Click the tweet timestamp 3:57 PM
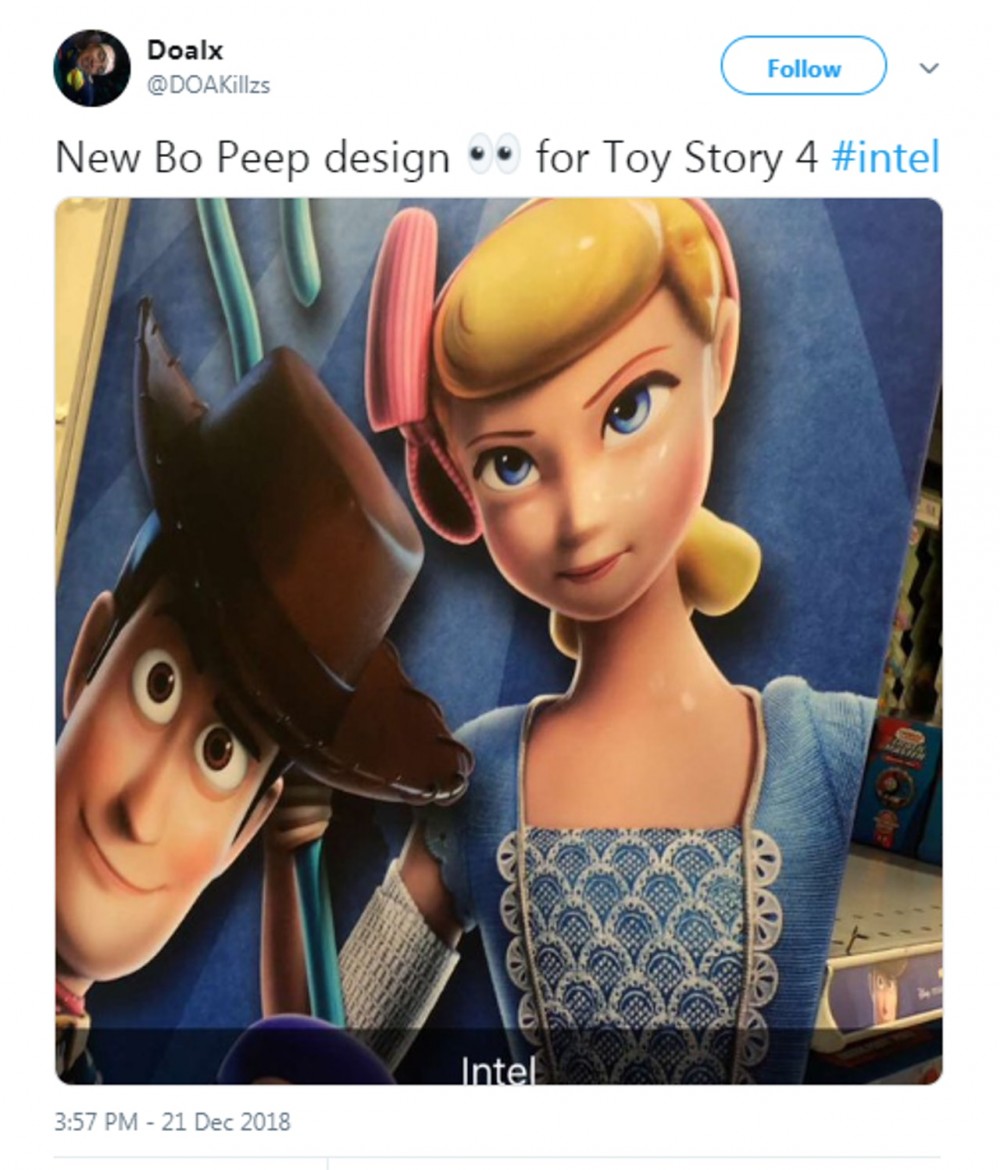This screenshot has width=1000, height=1170. 96,1121
